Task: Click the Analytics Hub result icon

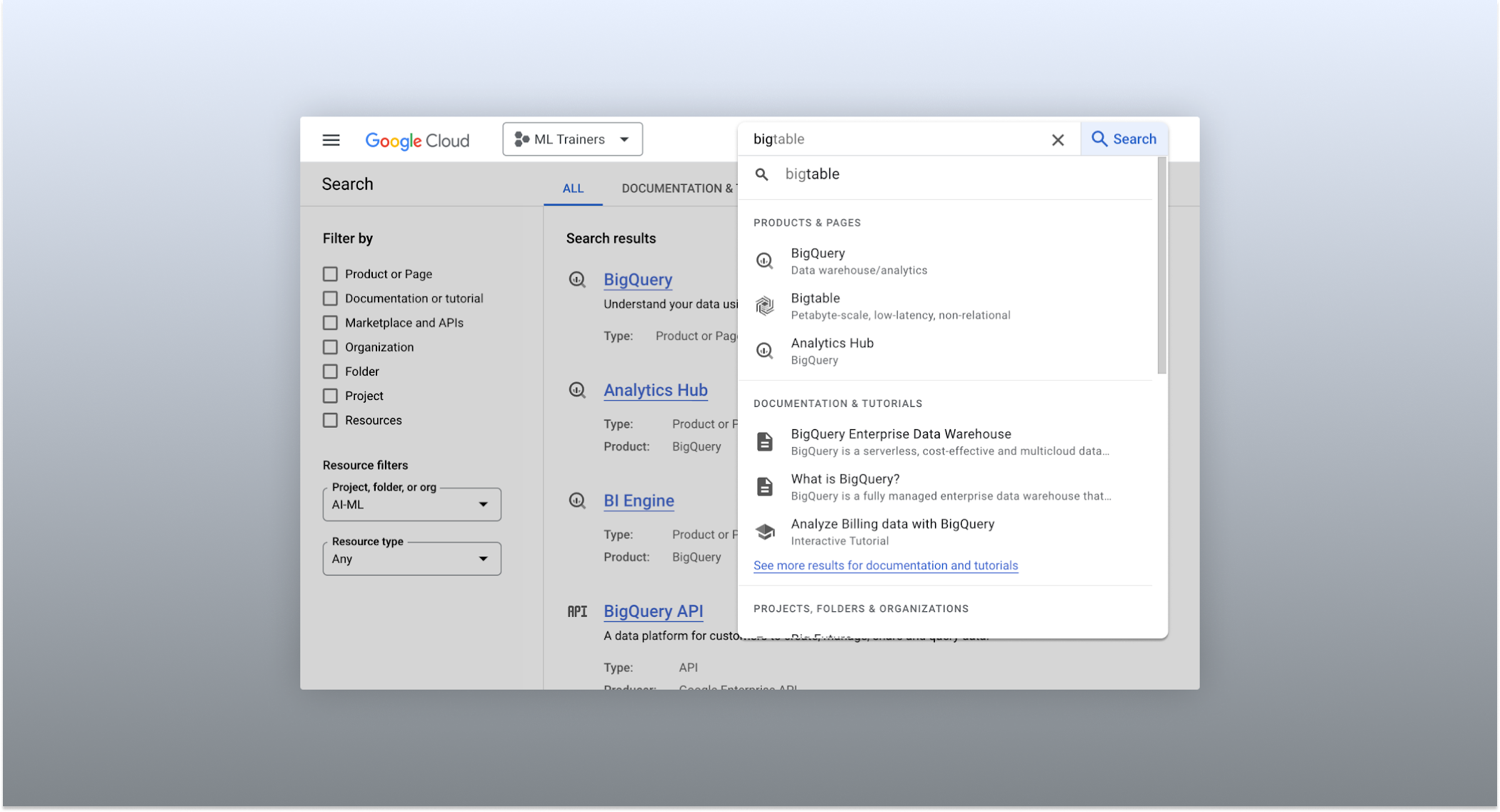Action: point(577,390)
